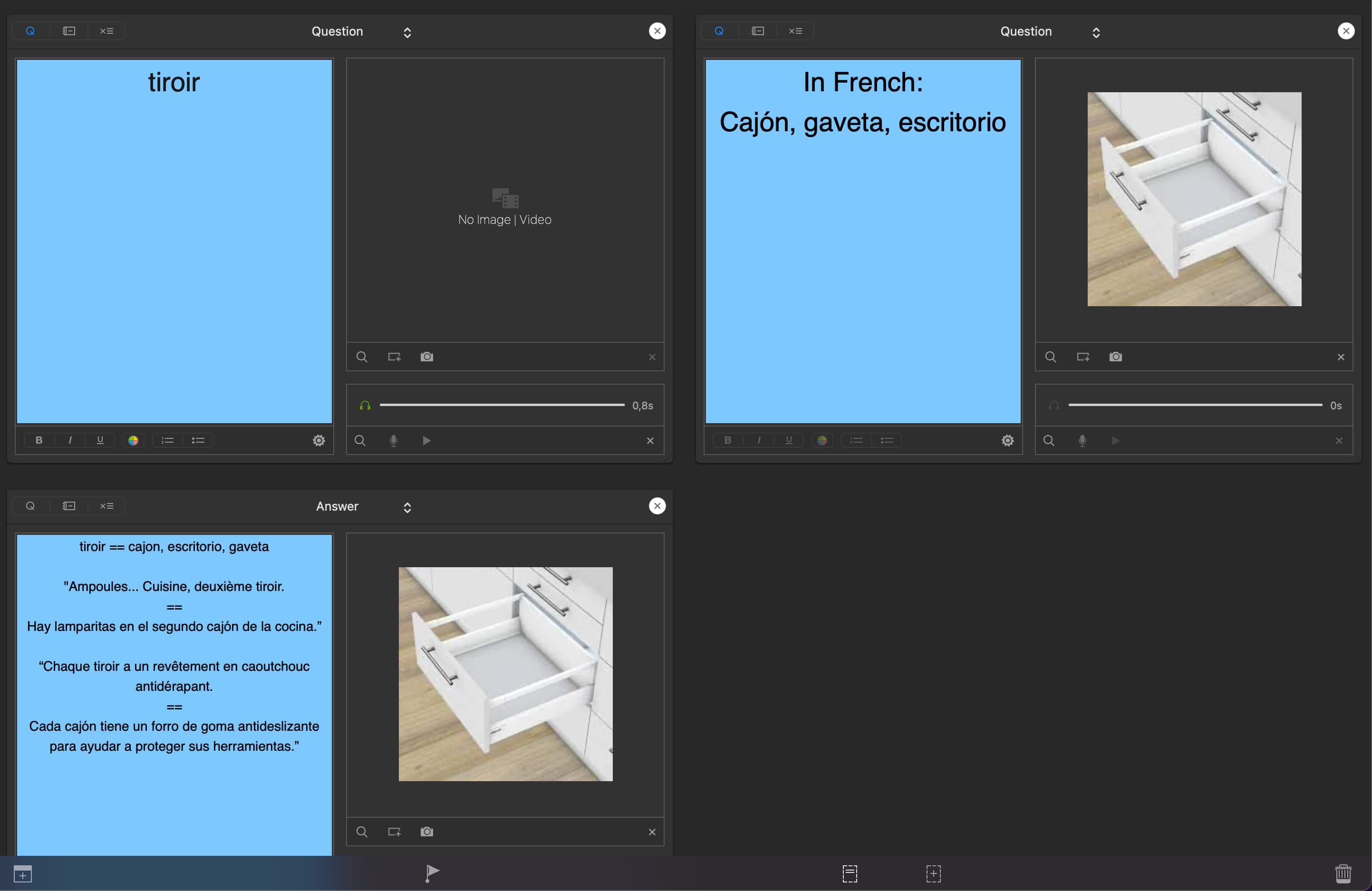Toggle italic formatting in the Answer editor
The height and width of the screenshot is (891, 1372).
pyautogui.click(x=69, y=440)
